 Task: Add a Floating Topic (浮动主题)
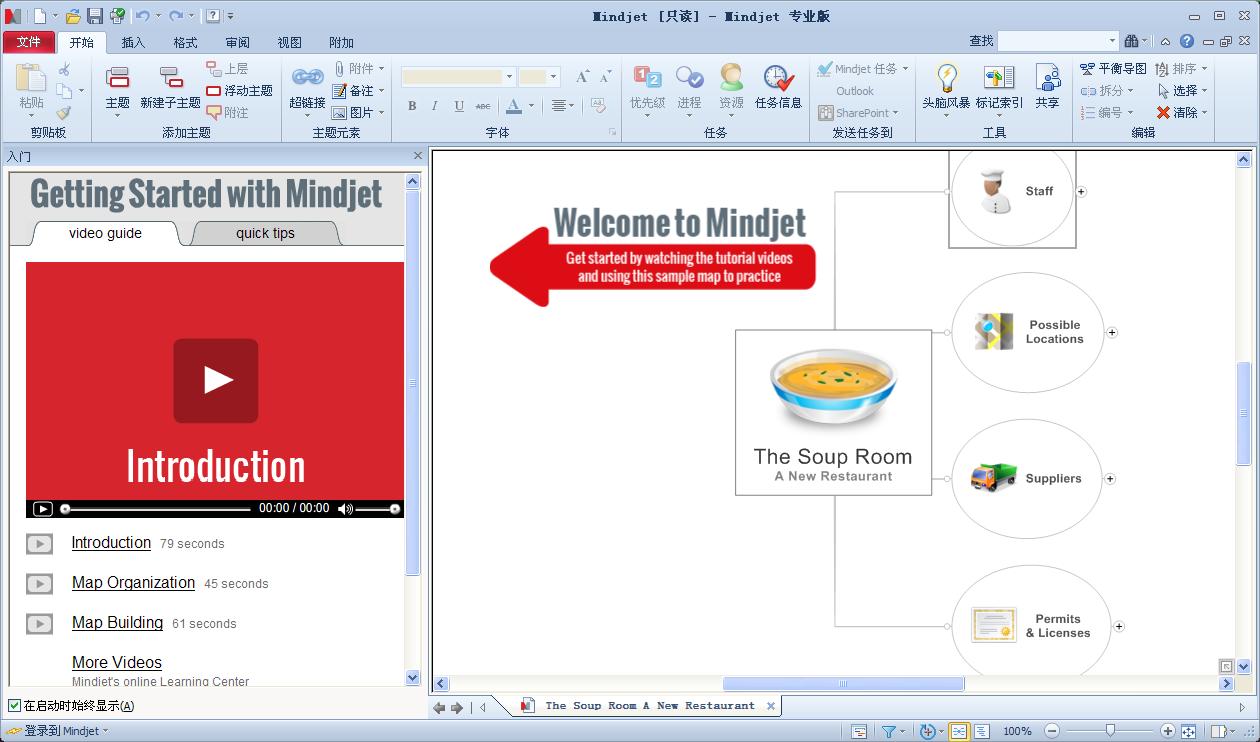(x=240, y=91)
